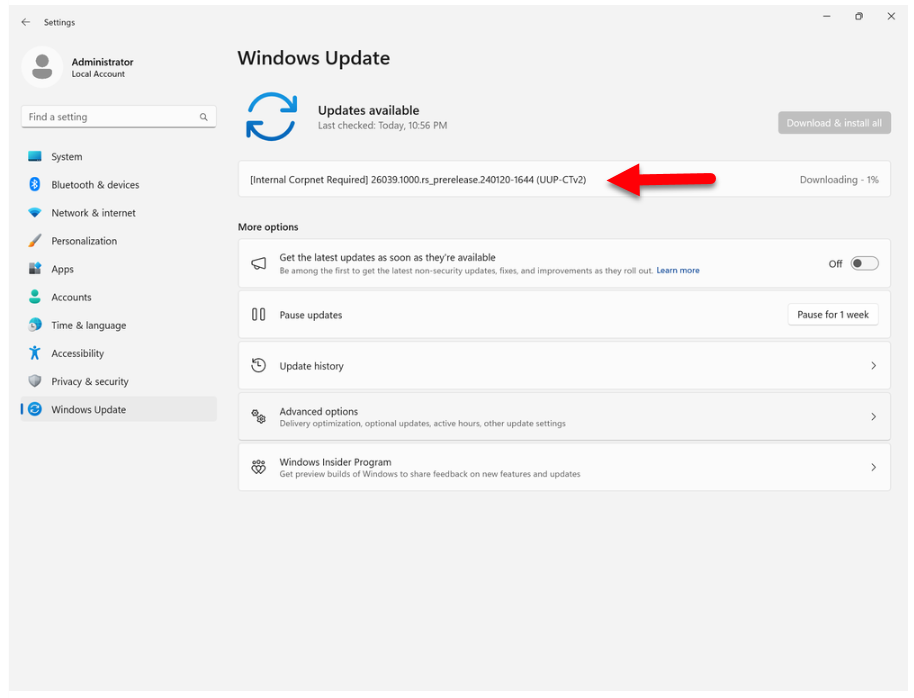914x698 pixels.
Task: Select Personalization in sidebar
Action: [x=119, y=241]
